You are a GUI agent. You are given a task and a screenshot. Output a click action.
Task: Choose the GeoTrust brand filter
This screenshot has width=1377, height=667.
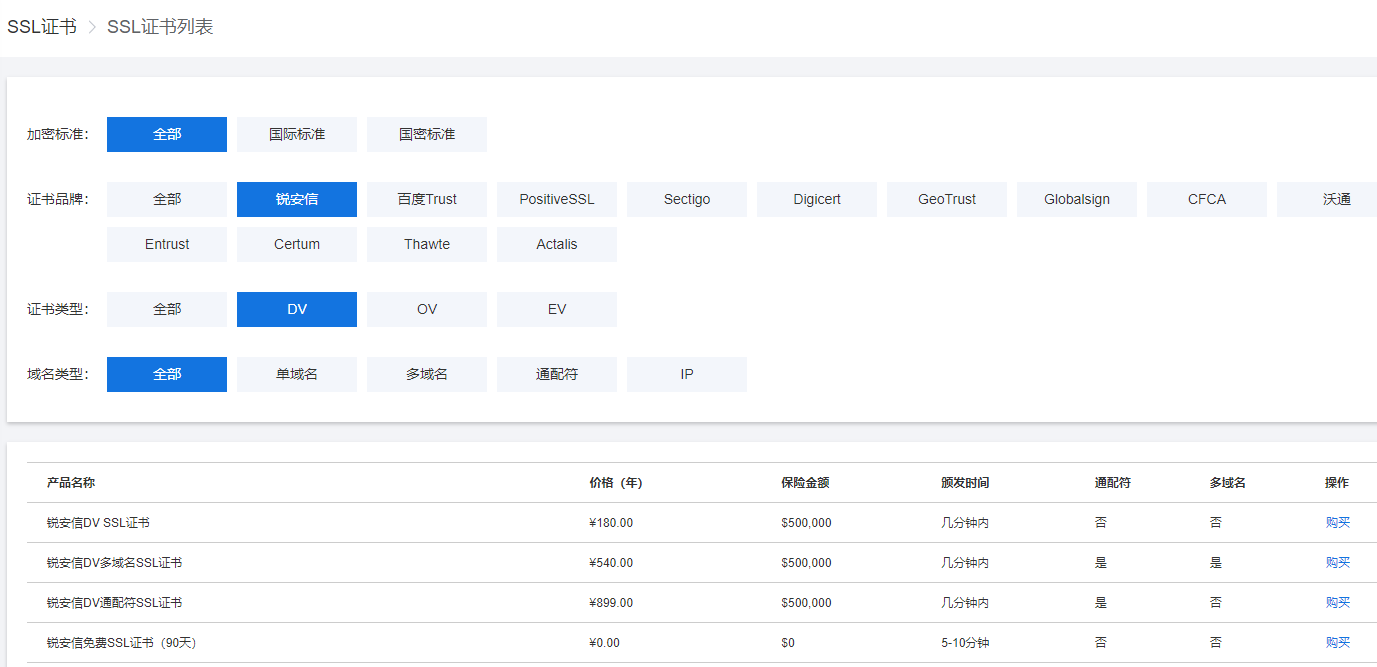point(947,199)
